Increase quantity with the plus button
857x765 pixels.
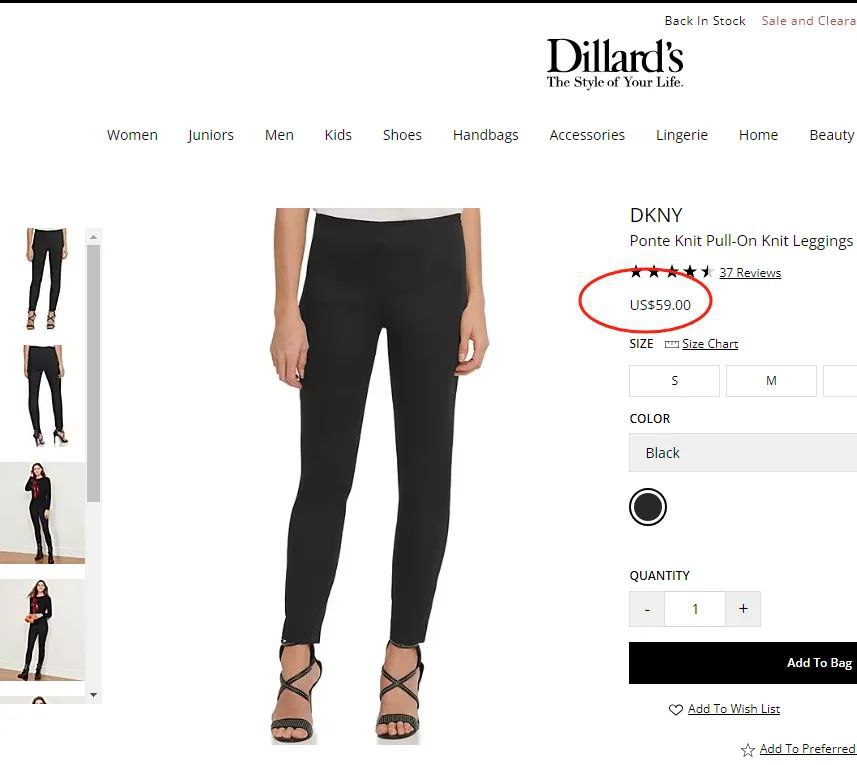pyautogui.click(x=743, y=609)
